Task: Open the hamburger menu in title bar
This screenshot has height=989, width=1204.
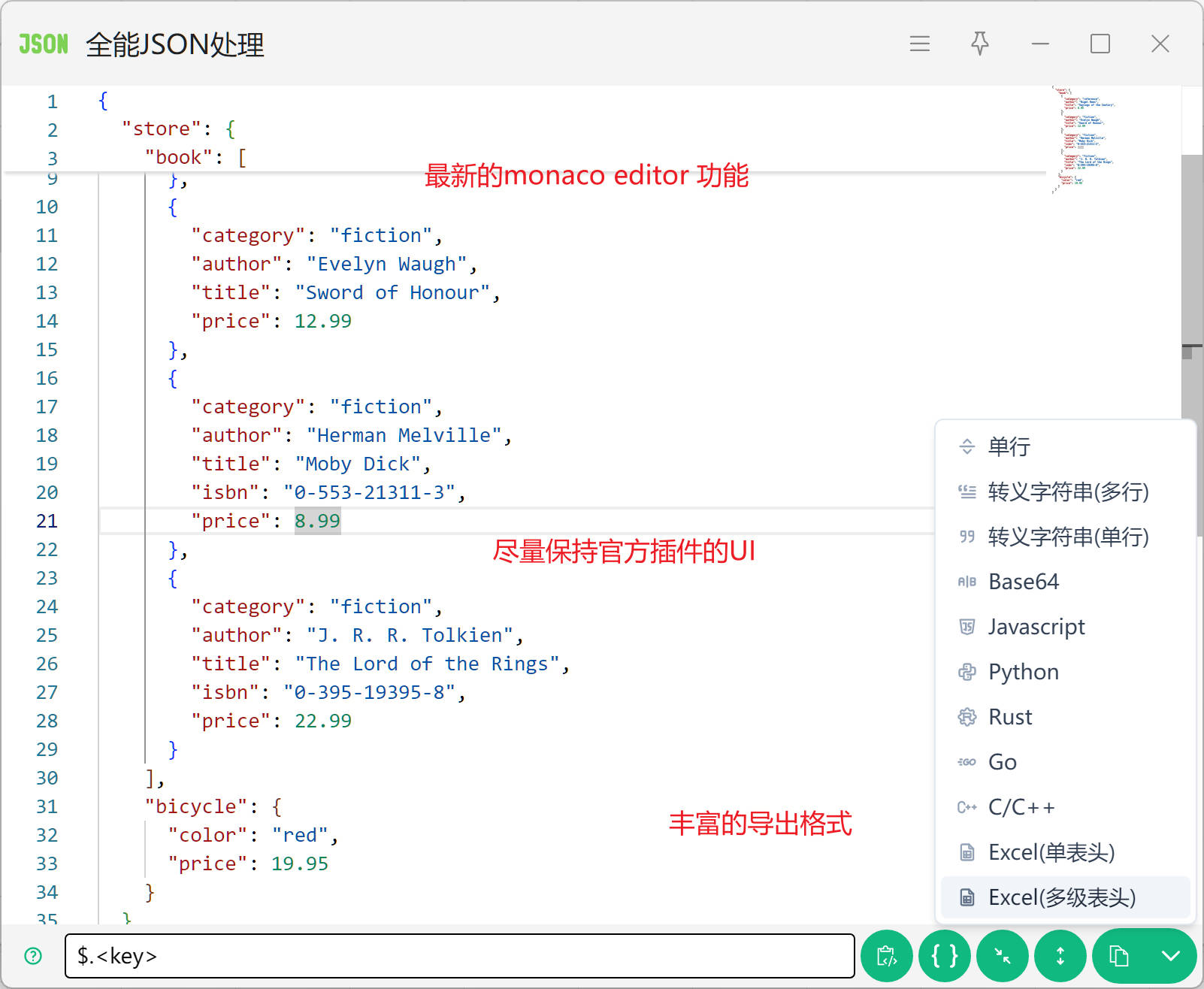Action: click(919, 44)
